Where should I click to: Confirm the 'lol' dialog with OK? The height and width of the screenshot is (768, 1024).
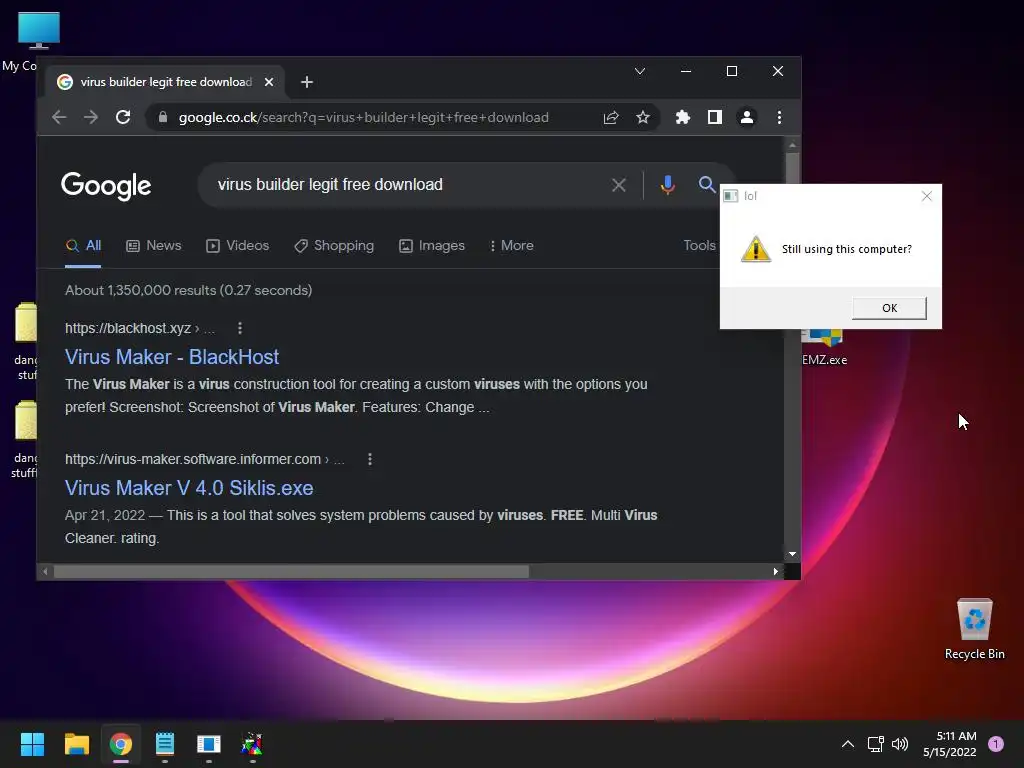889,308
